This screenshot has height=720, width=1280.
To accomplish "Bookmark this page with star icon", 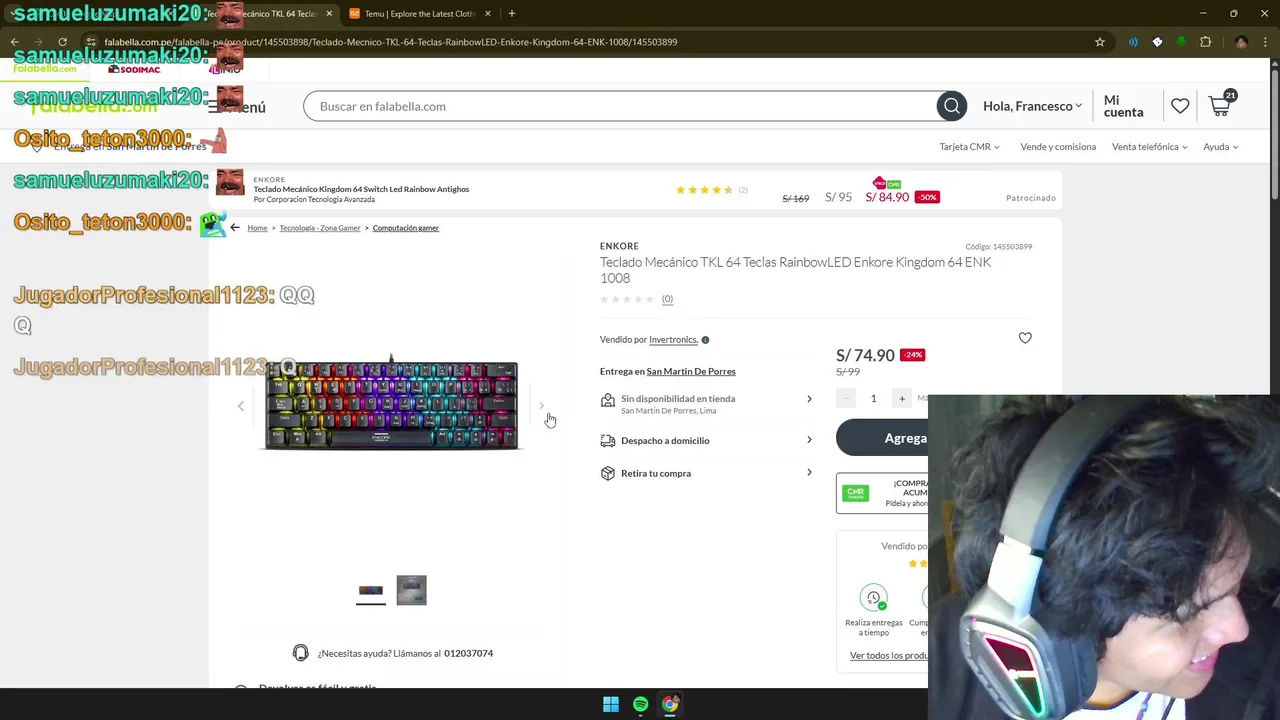I will click(1100, 42).
